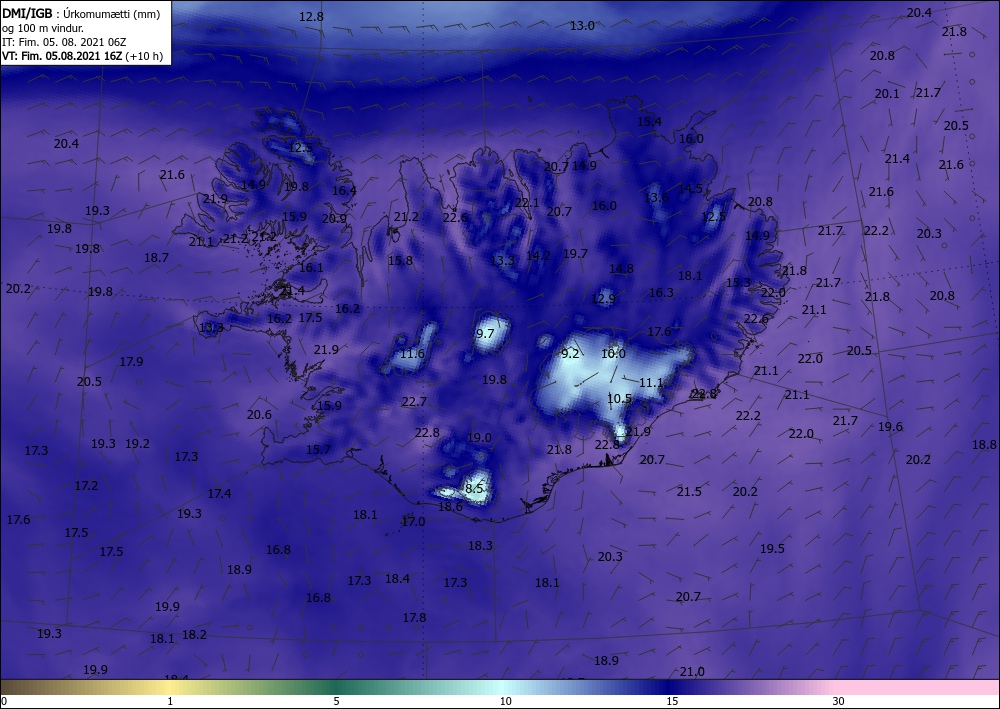The height and width of the screenshot is (709, 1000).
Task: Click the '15' label on the colour scale
Action: click(x=672, y=701)
